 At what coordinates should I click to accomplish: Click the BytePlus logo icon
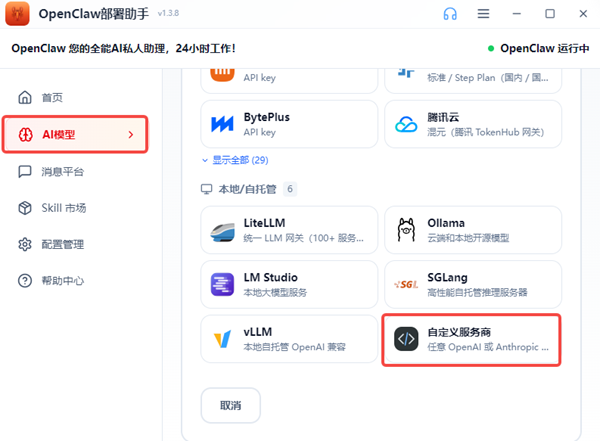(222, 124)
